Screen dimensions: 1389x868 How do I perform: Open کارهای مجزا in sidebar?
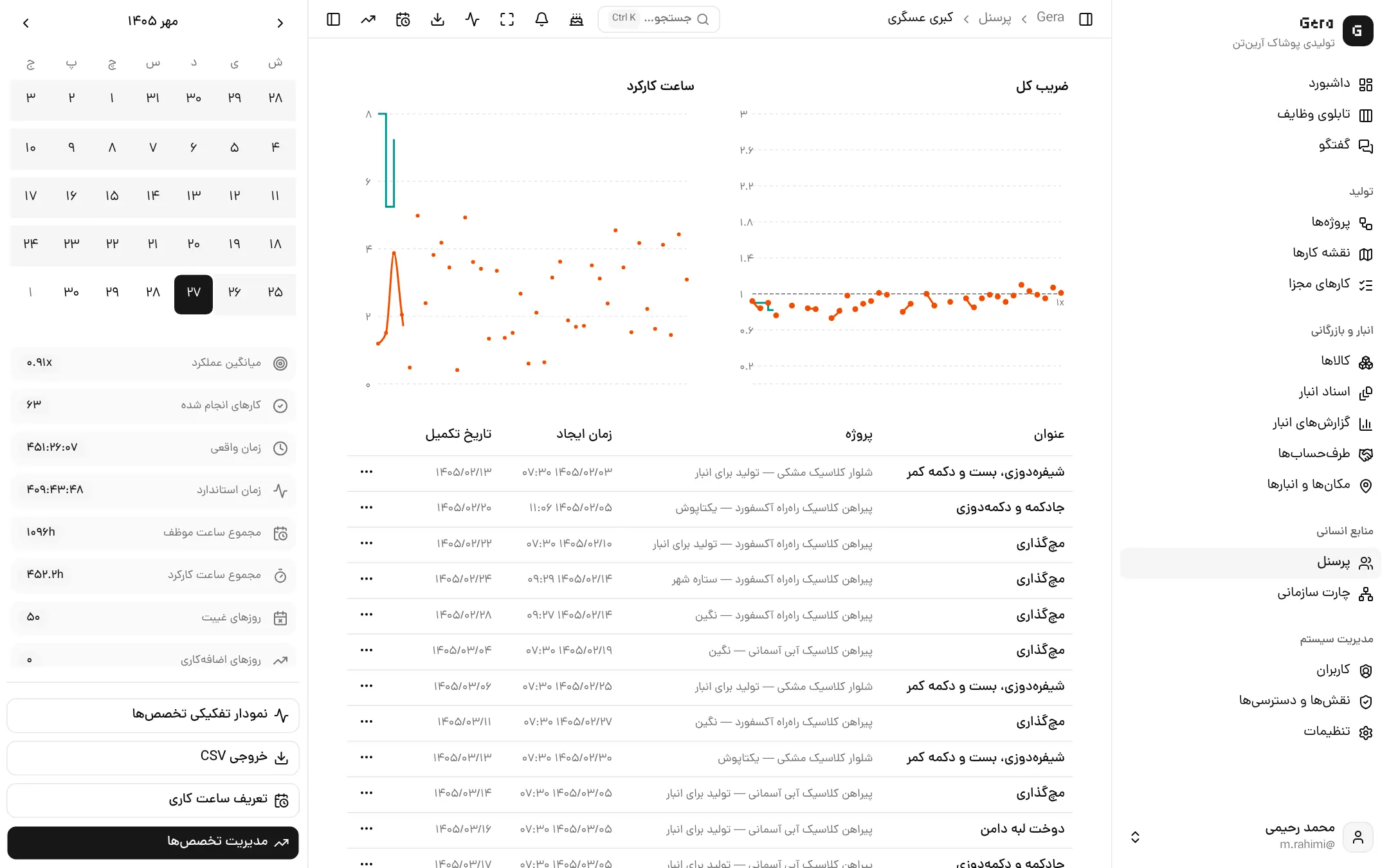(1330, 284)
